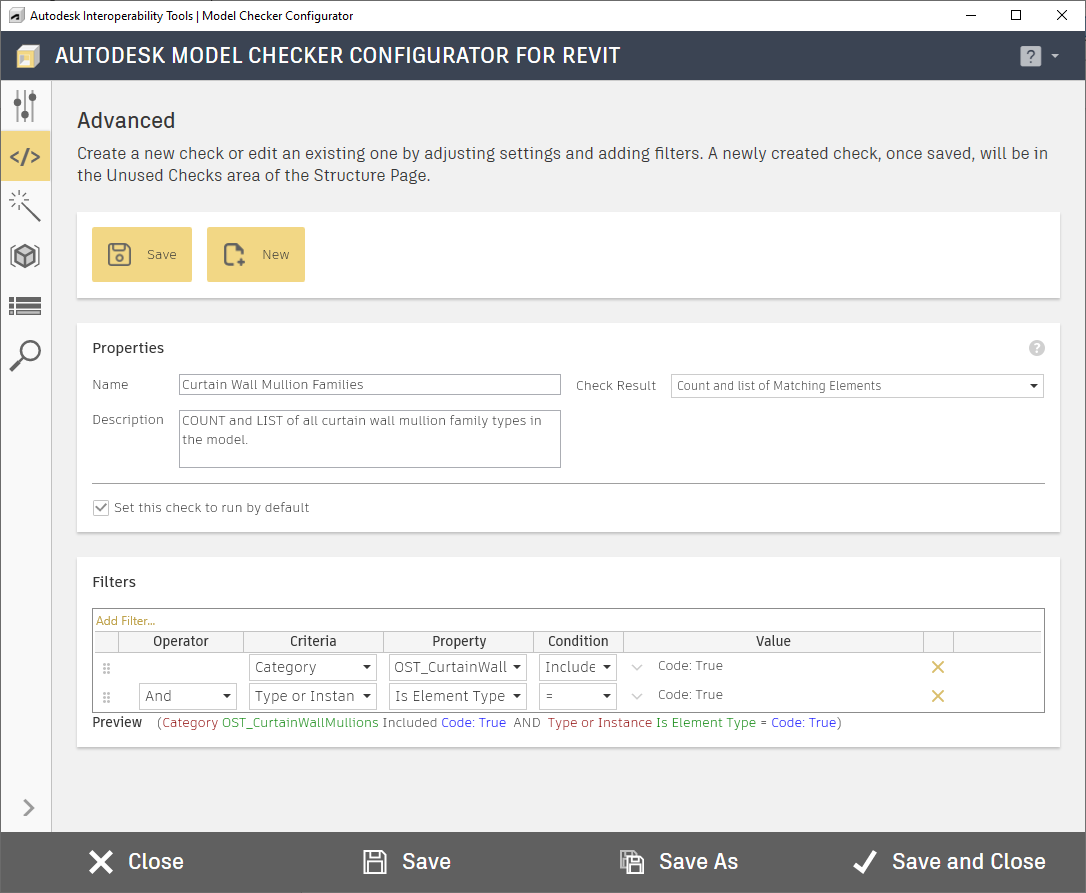1086x893 pixels.
Task: Open the Include condition dropdown
Action: pyautogui.click(x=578, y=667)
